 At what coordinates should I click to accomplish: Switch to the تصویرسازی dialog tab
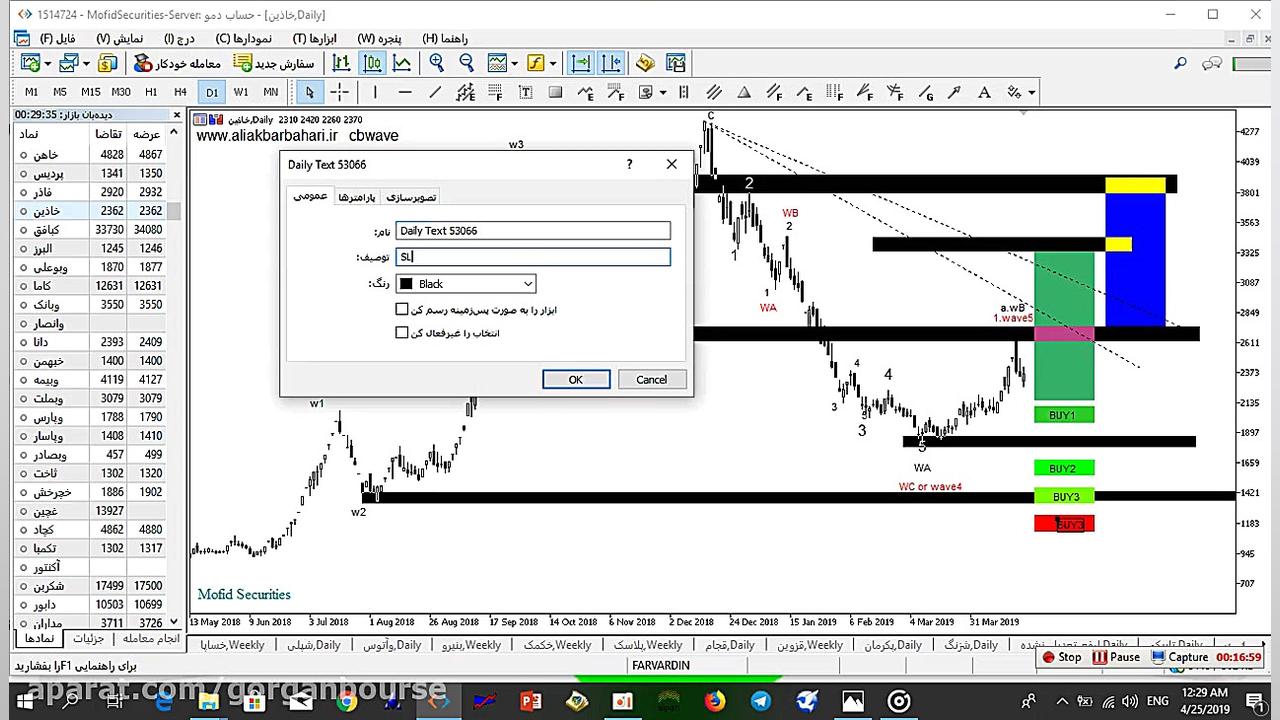[411, 197]
